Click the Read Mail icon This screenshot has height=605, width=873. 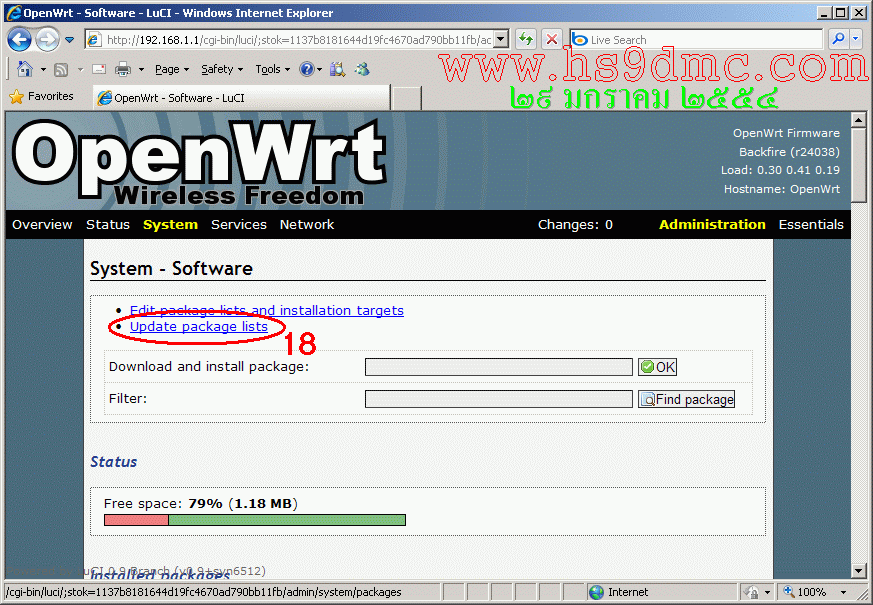click(x=99, y=69)
